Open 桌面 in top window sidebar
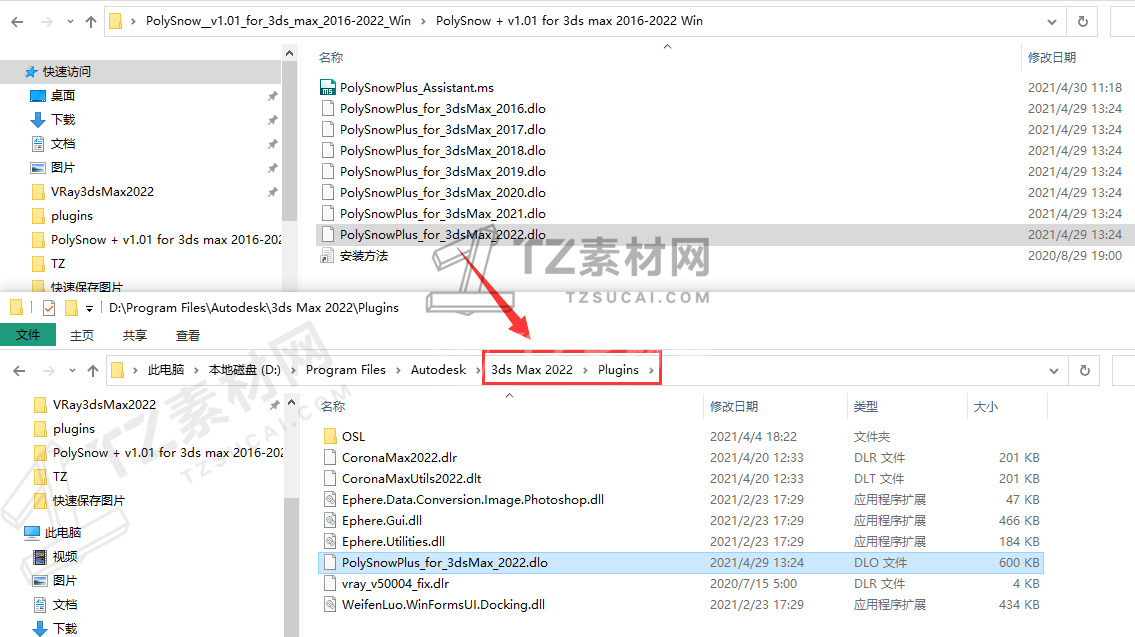Screen dimensions: 1135x637 coord(63,96)
